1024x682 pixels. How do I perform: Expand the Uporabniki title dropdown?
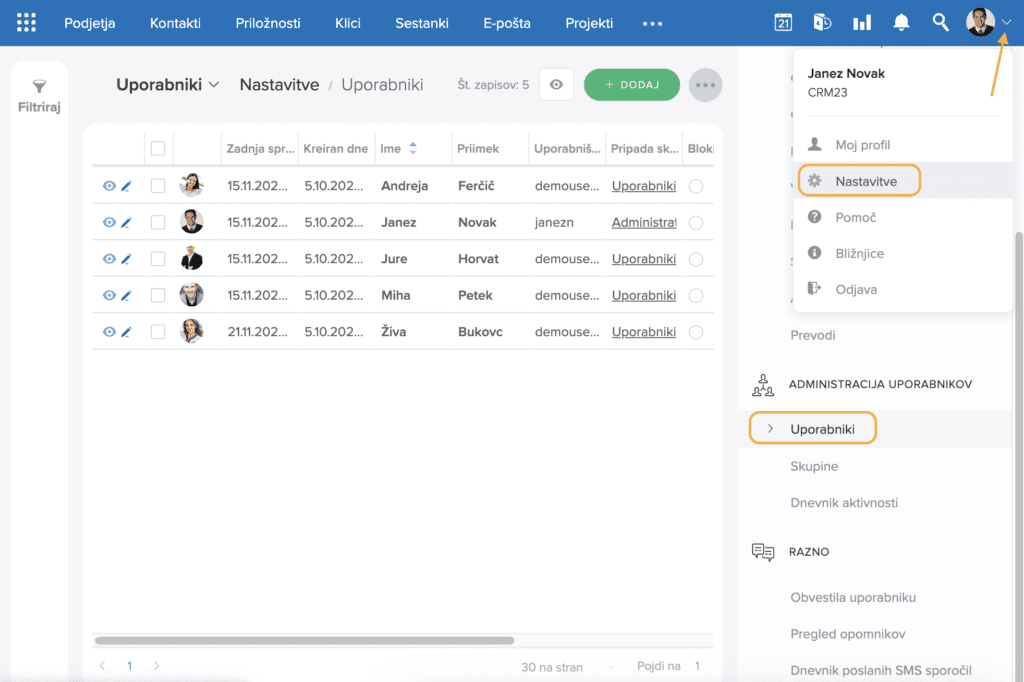click(213, 85)
